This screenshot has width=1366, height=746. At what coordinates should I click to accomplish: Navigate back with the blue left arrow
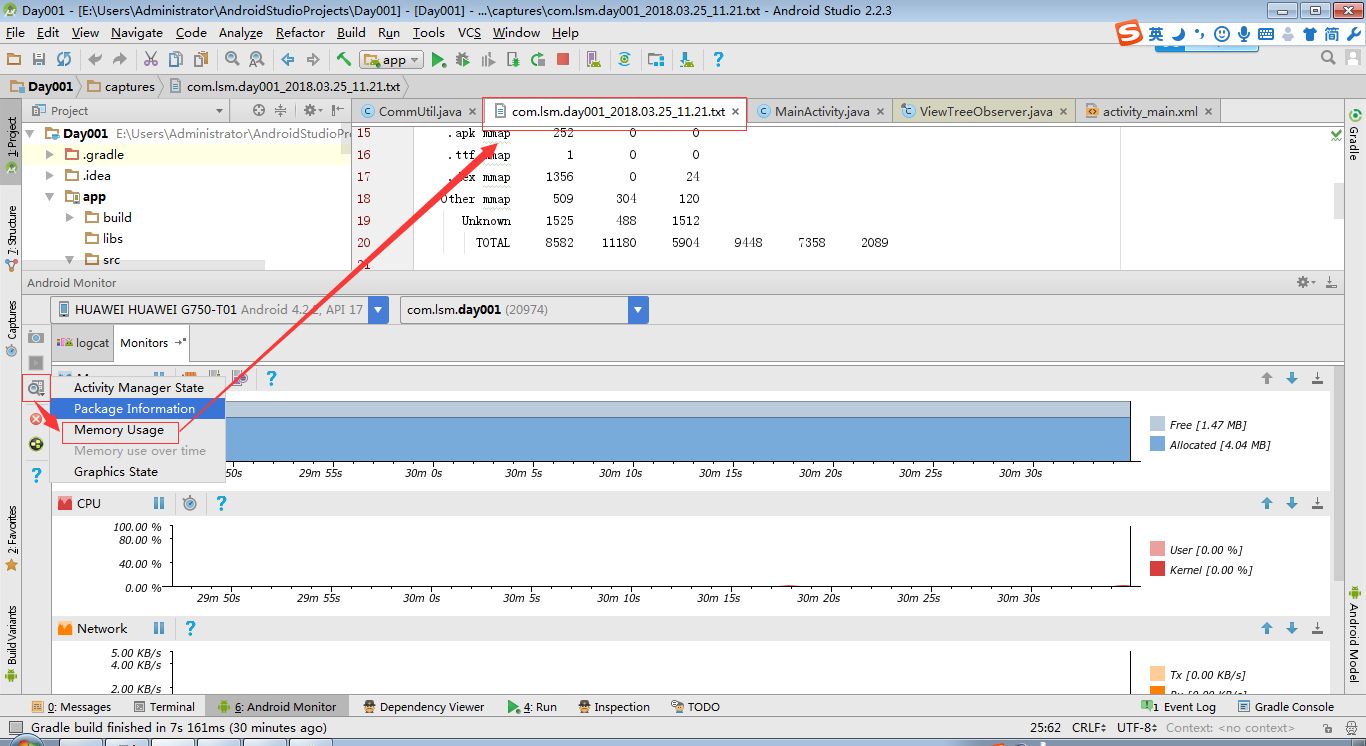tap(288, 60)
